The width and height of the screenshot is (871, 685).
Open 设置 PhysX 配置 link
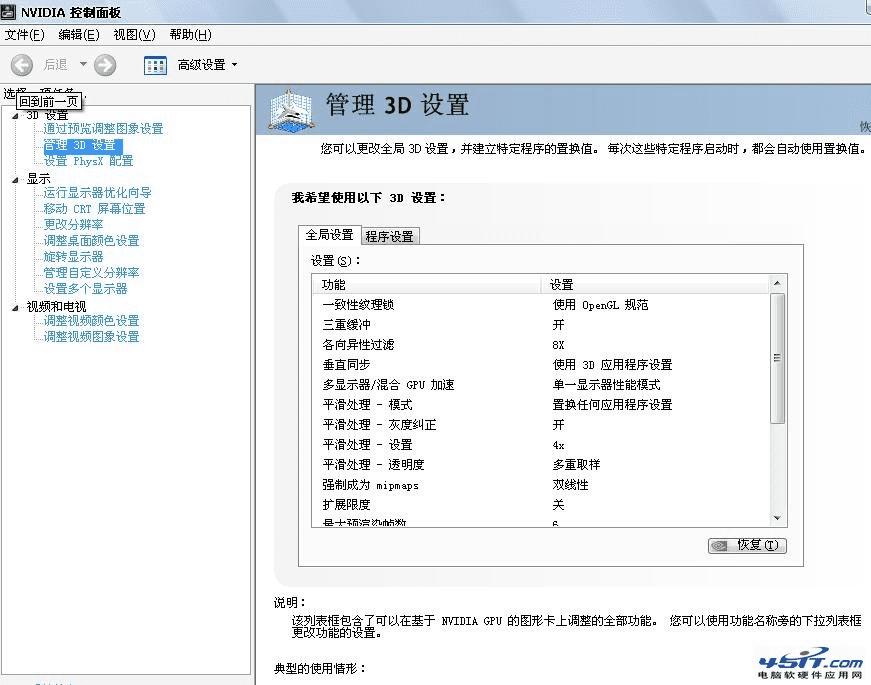point(88,161)
